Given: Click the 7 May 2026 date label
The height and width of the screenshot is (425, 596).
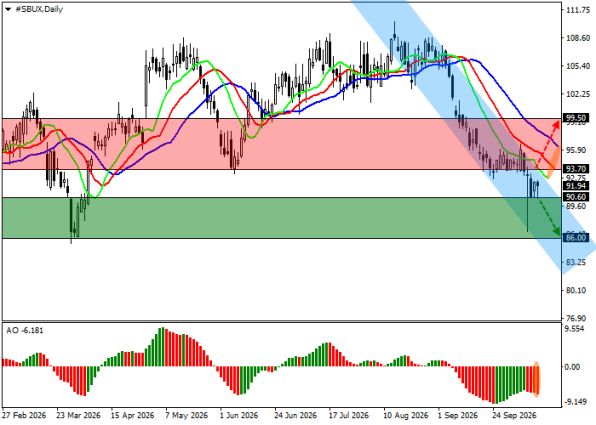Looking at the screenshot, I should point(186,415).
